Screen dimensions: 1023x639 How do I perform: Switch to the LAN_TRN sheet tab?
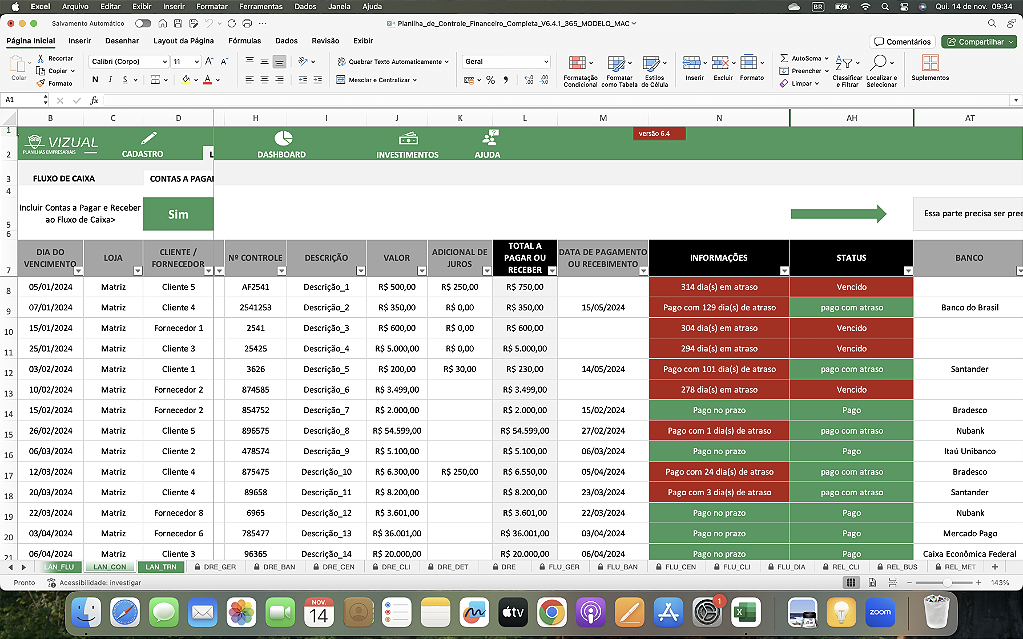coord(160,567)
